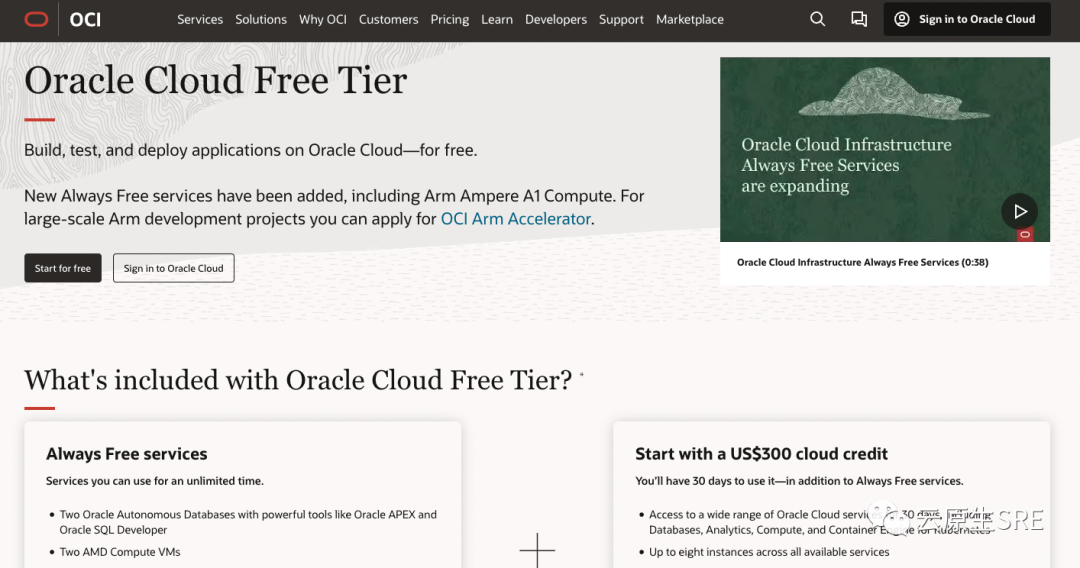Image resolution: width=1080 pixels, height=568 pixels.
Task: Open the Customers menu item
Action: click(x=388, y=19)
